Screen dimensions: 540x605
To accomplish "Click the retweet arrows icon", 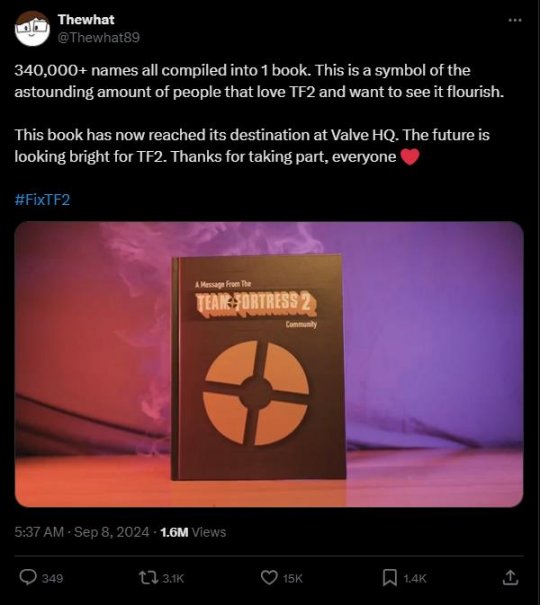I will [148, 578].
